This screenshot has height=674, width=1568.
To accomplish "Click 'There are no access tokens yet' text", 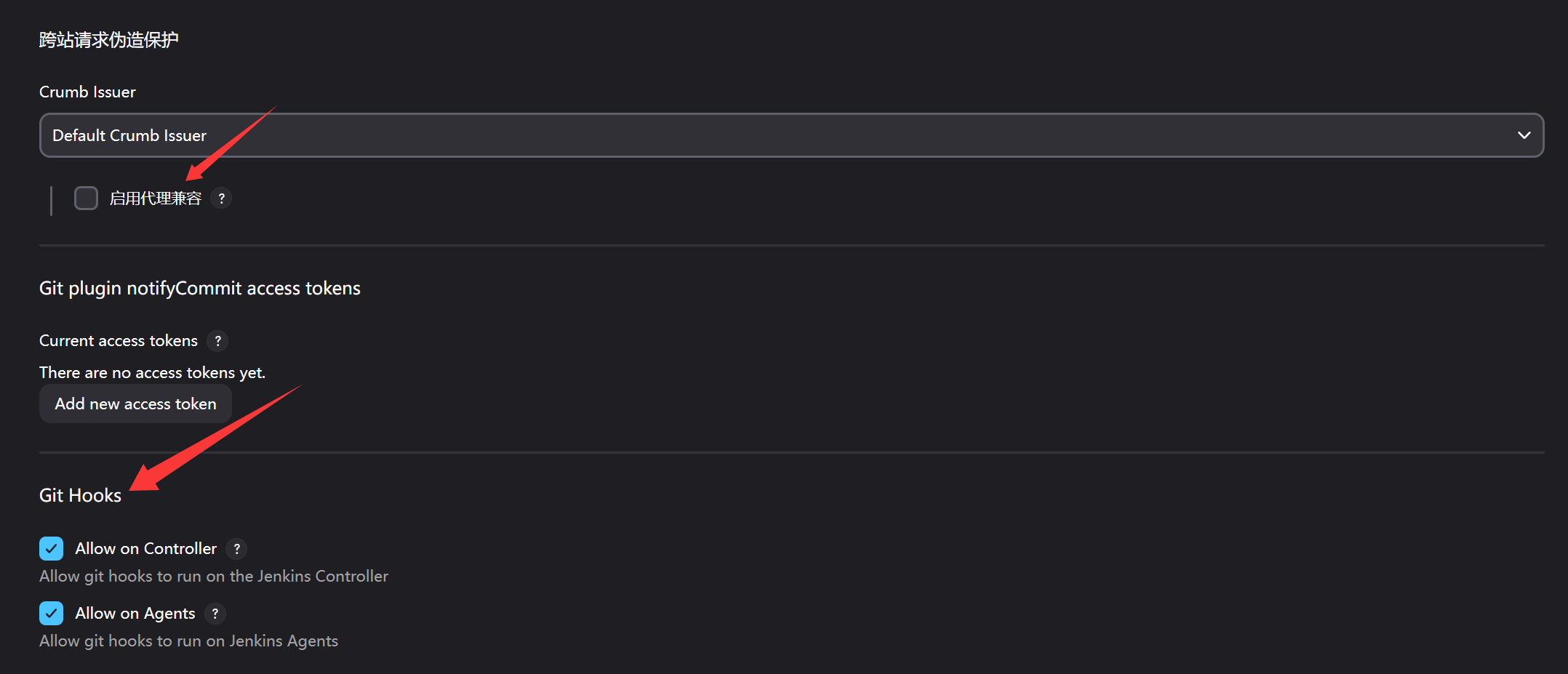I will tap(152, 372).
